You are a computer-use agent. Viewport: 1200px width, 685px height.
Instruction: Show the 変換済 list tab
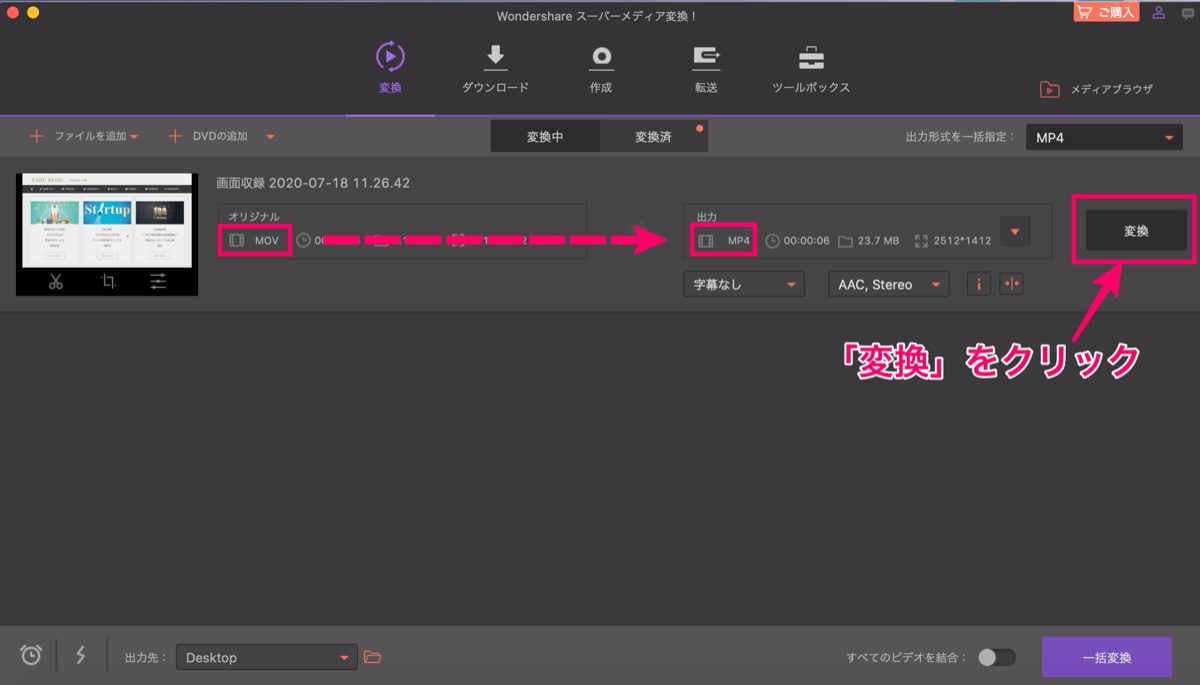click(654, 137)
